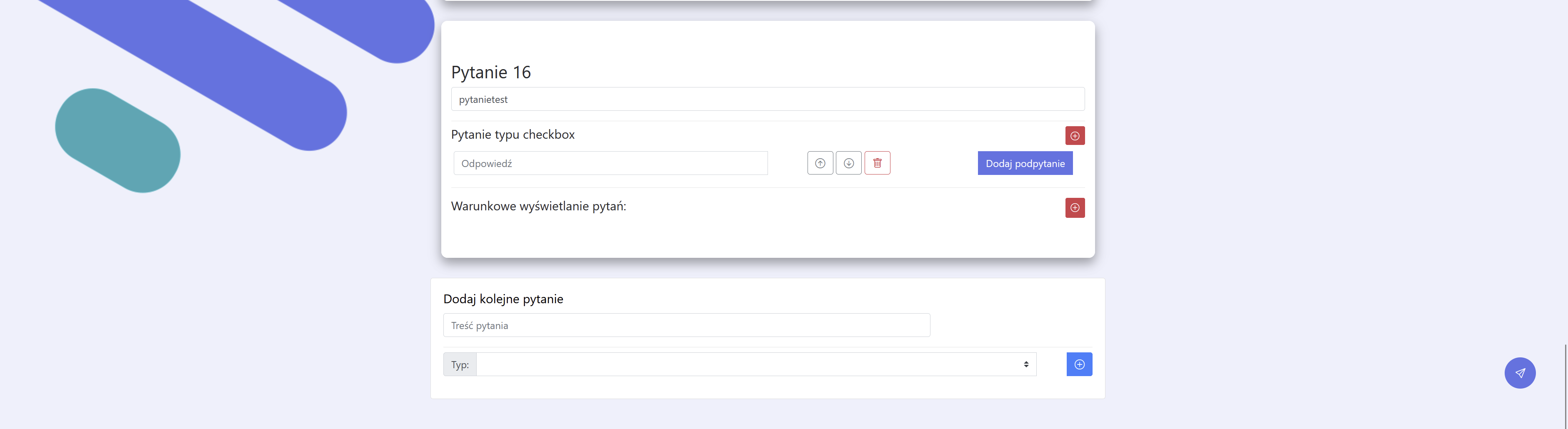1568x429 pixels.
Task: Click the blue plus to add question
Action: click(1079, 364)
